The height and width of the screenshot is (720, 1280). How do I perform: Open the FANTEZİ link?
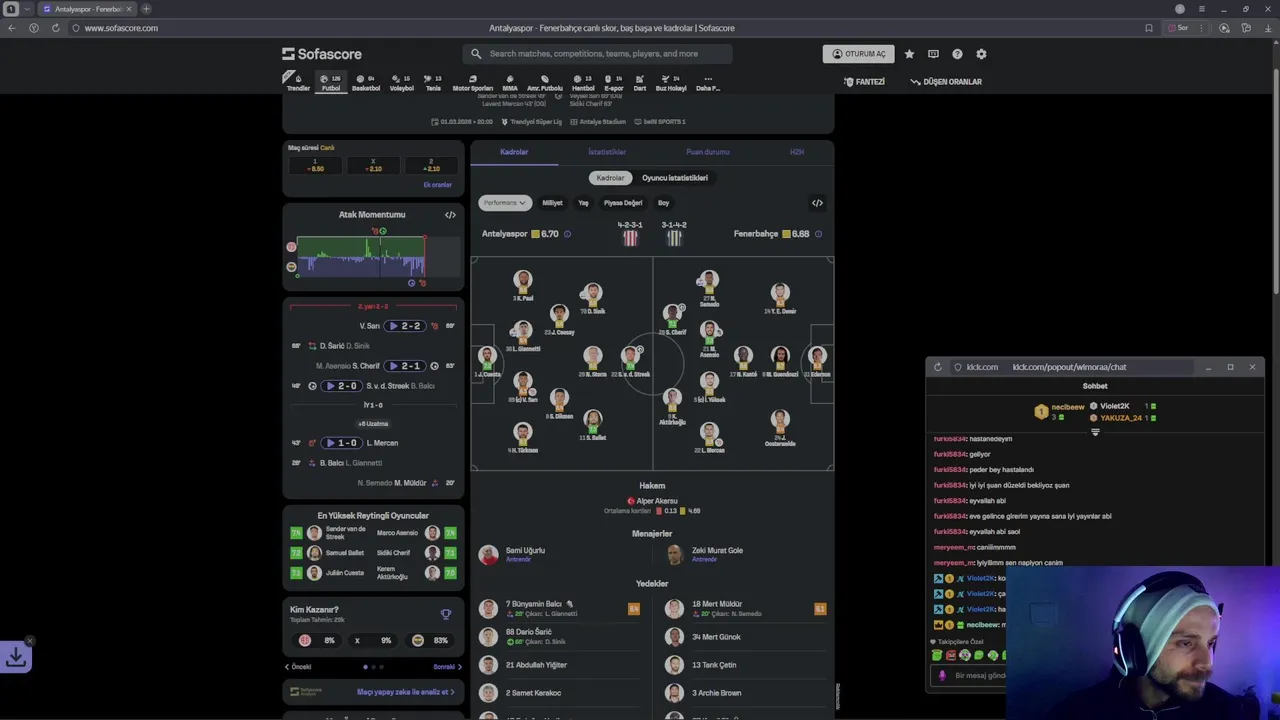864,82
